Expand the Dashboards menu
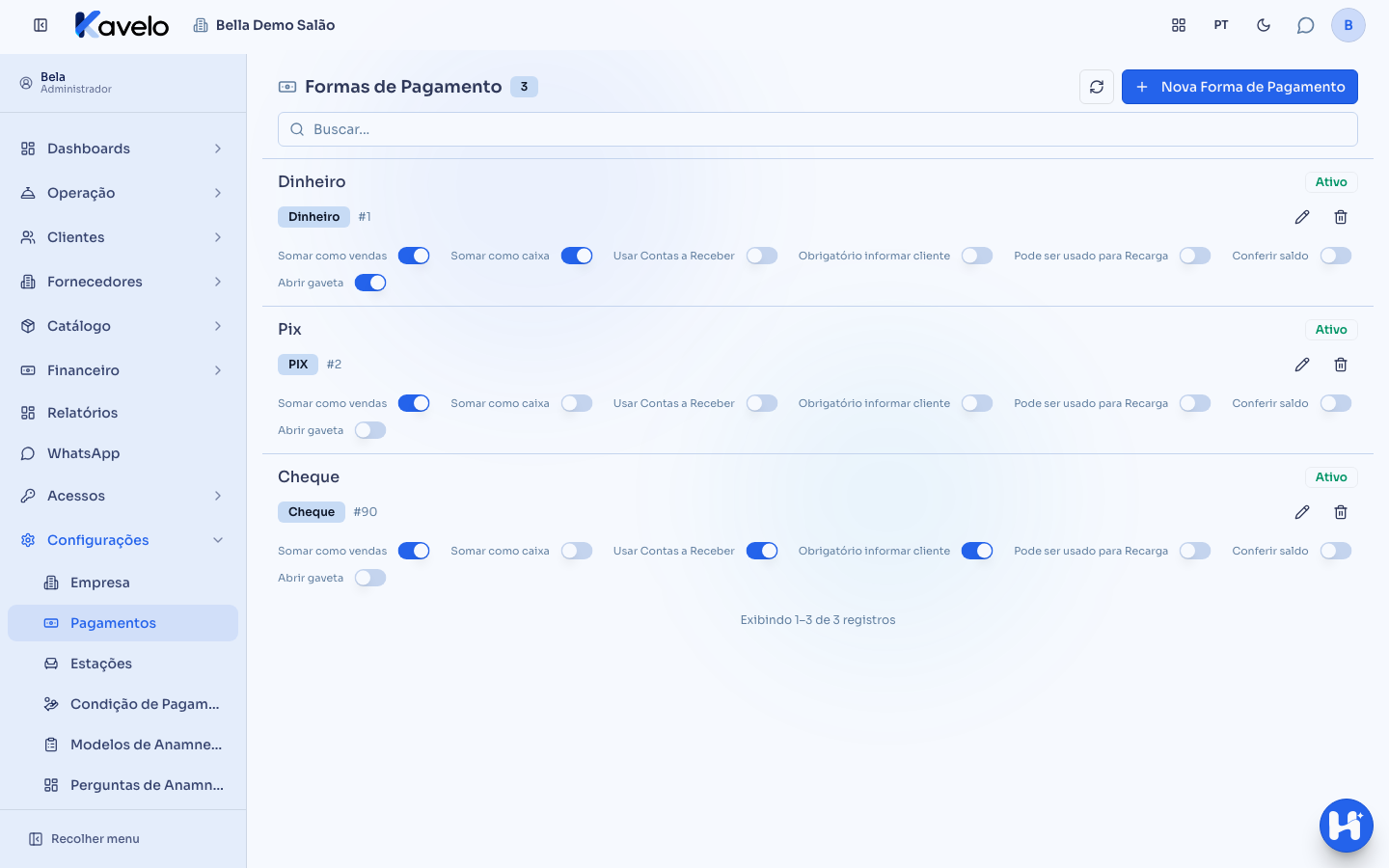This screenshot has width=1389, height=868. point(123,149)
